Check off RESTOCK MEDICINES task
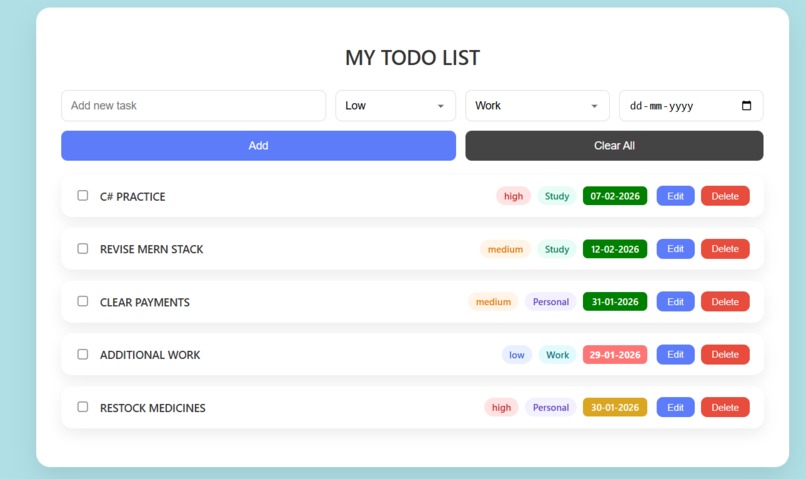 coord(83,407)
